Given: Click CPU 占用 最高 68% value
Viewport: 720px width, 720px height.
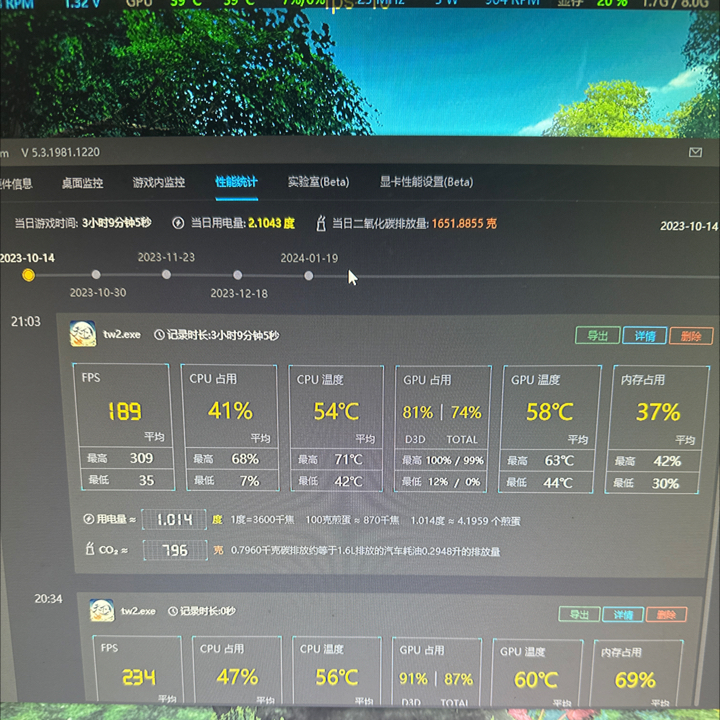Looking at the screenshot, I should (x=245, y=459).
